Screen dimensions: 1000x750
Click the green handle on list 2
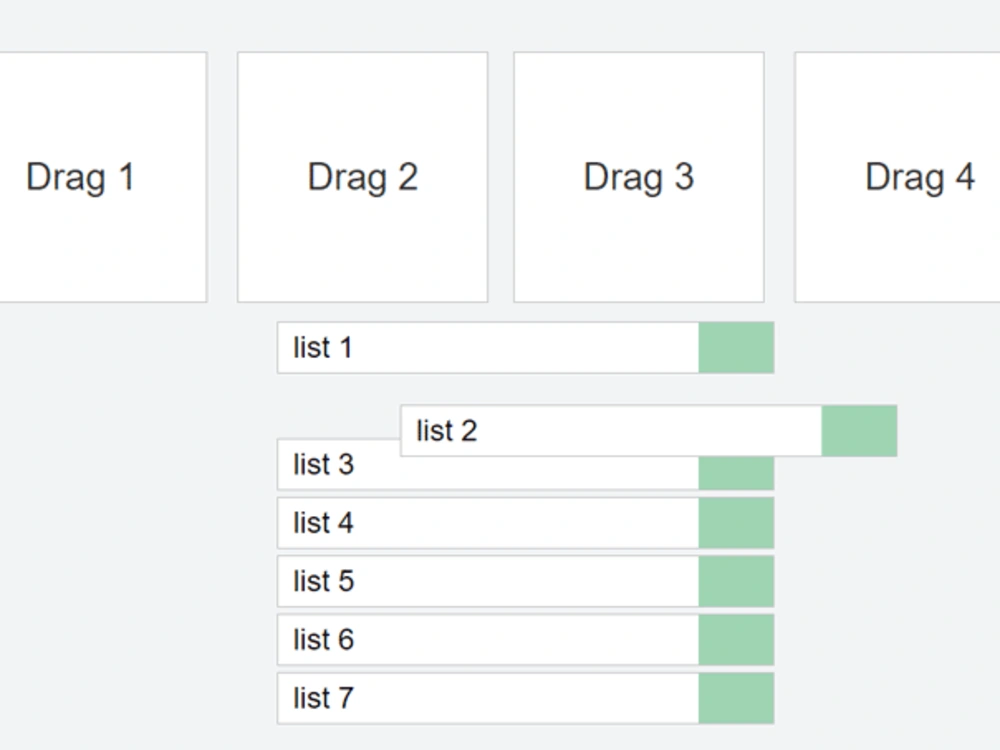point(859,430)
